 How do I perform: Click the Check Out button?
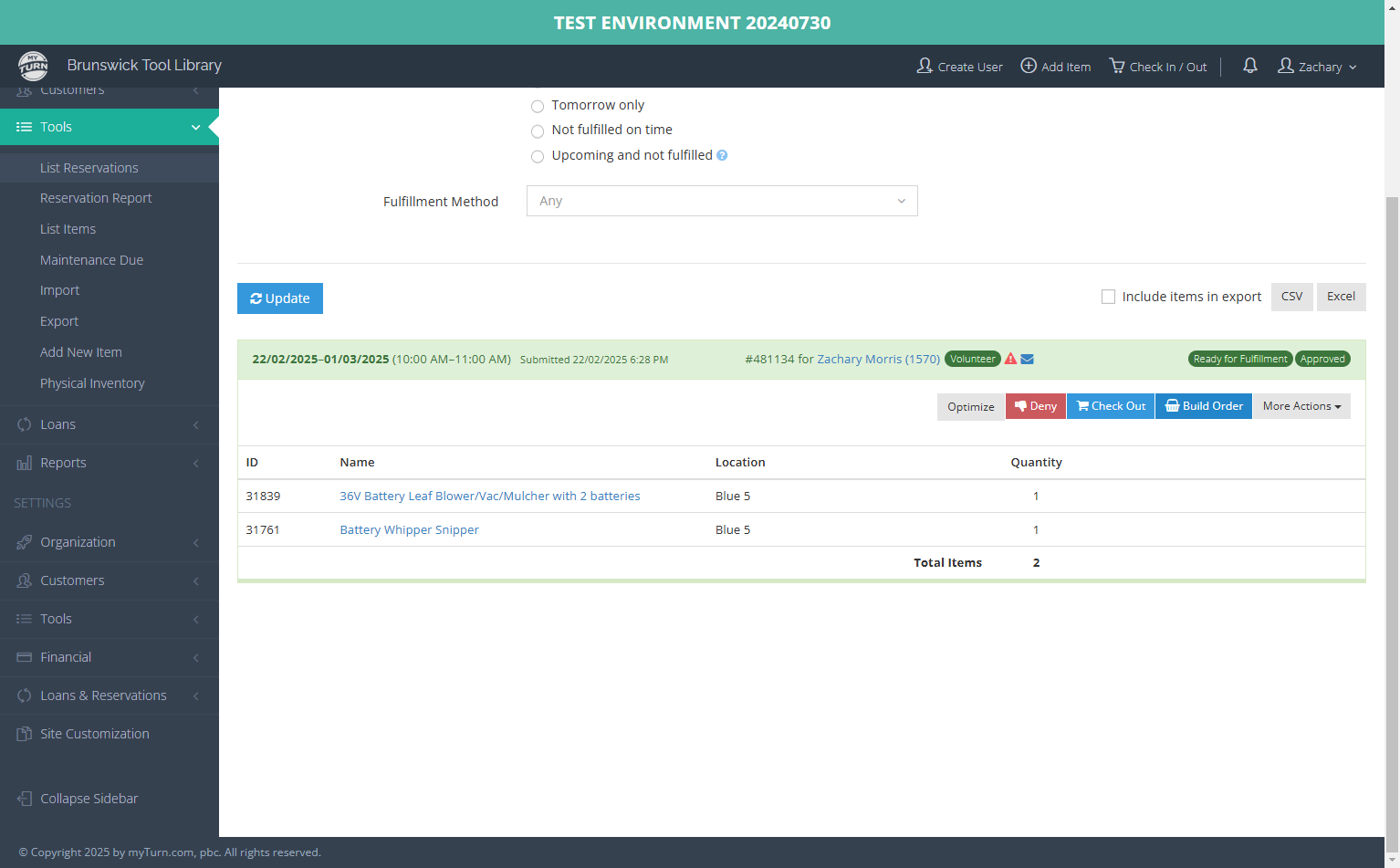1111,406
